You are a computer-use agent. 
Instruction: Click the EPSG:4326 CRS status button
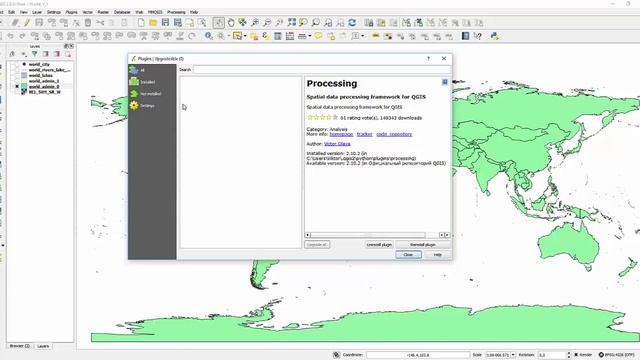[617, 355]
